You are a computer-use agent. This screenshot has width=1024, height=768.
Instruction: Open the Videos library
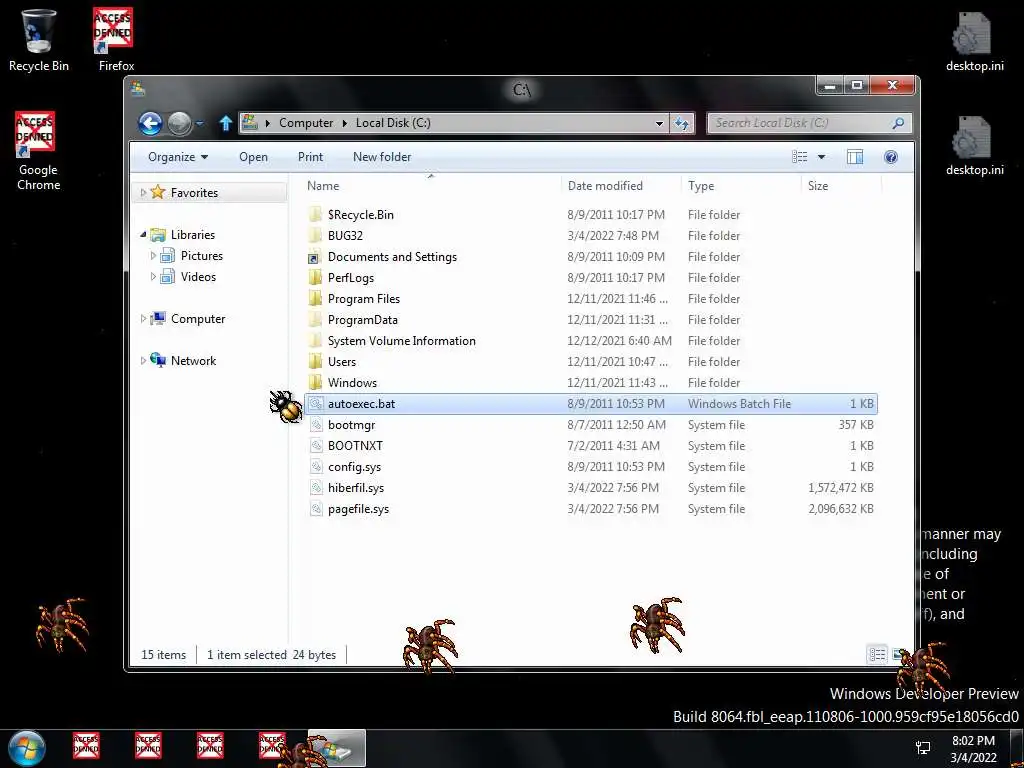[198, 276]
